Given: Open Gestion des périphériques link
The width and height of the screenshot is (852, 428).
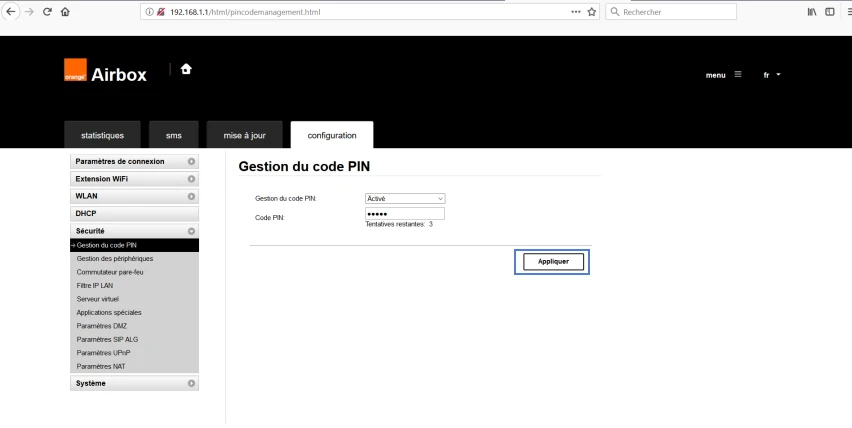Looking at the screenshot, I should pyautogui.click(x=115, y=259).
